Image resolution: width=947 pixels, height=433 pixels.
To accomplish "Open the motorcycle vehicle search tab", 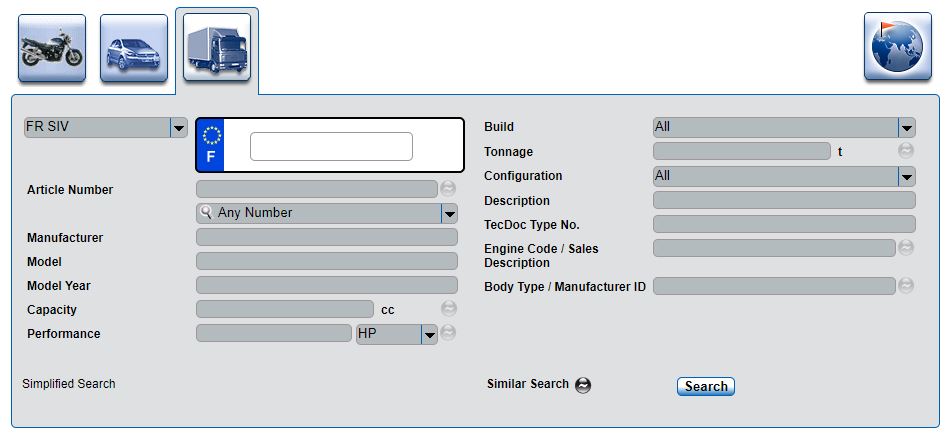I will point(52,48).
